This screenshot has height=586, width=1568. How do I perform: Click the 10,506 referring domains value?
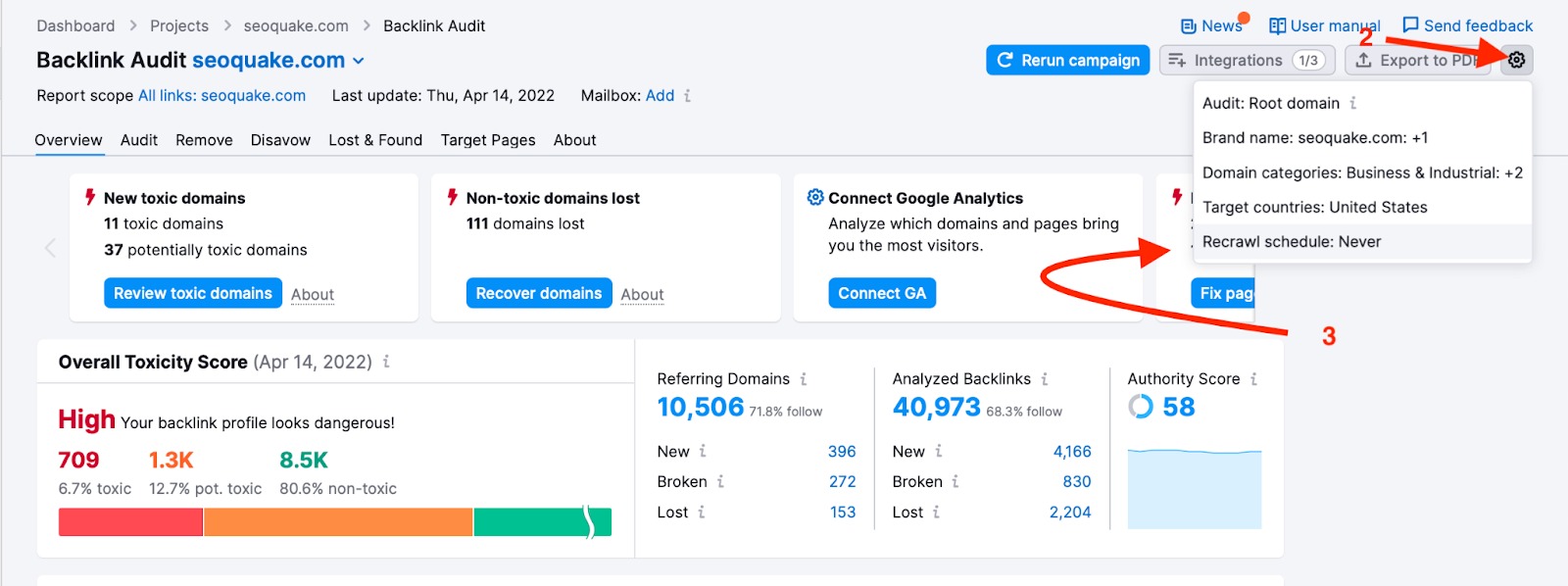701,407
